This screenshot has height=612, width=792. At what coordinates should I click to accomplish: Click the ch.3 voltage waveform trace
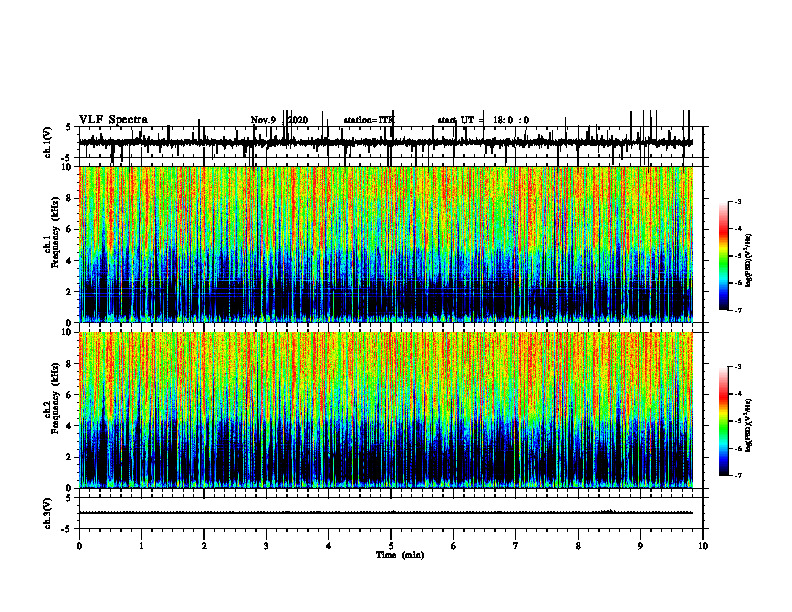point(386,513)
